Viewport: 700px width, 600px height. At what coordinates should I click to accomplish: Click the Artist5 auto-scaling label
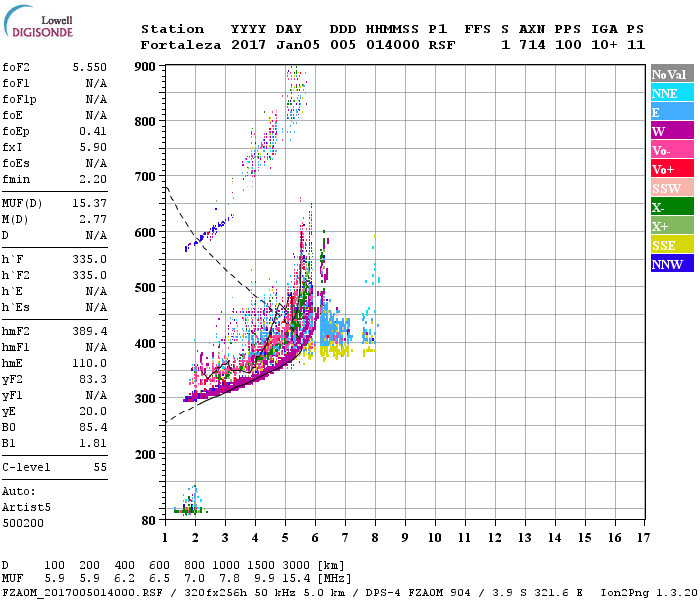coord(26,508)
